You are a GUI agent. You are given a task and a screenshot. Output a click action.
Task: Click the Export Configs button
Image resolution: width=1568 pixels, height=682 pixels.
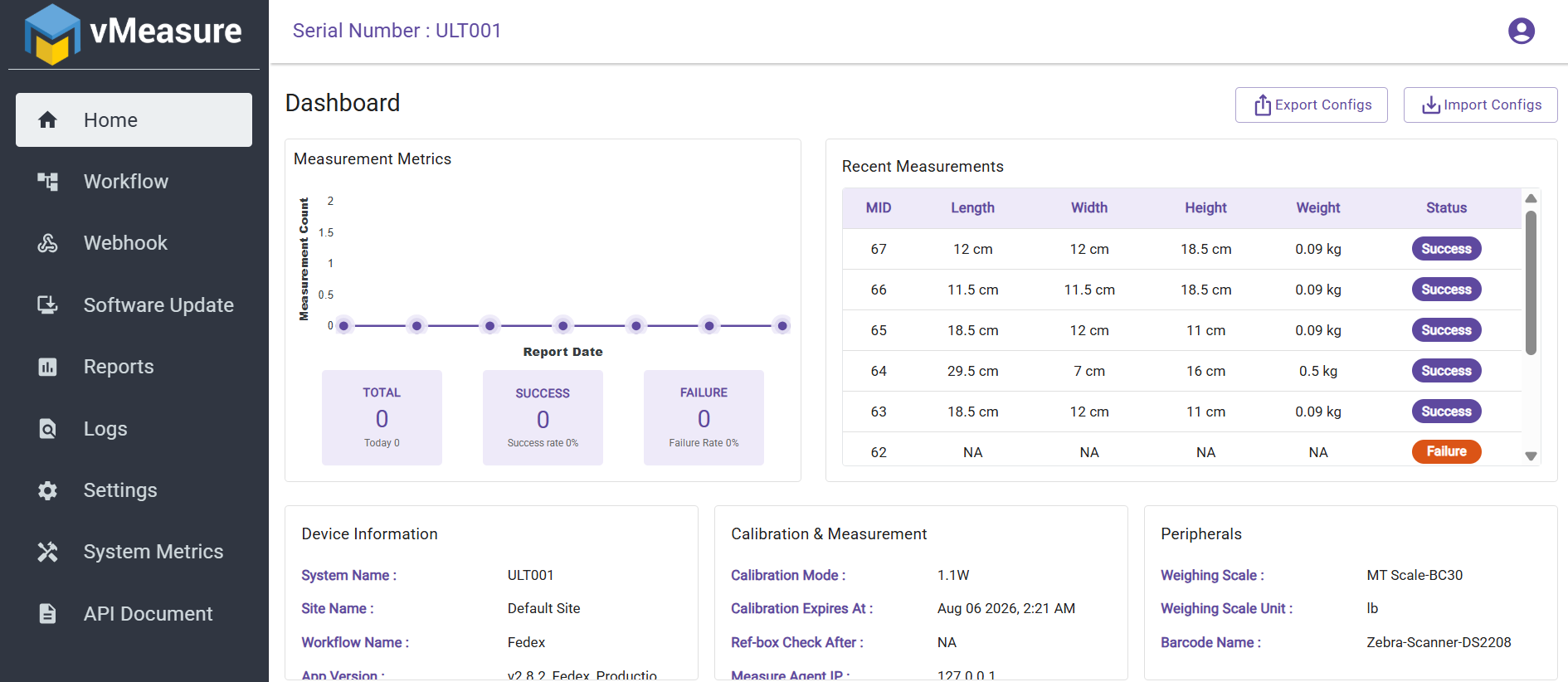(1311, 105)
